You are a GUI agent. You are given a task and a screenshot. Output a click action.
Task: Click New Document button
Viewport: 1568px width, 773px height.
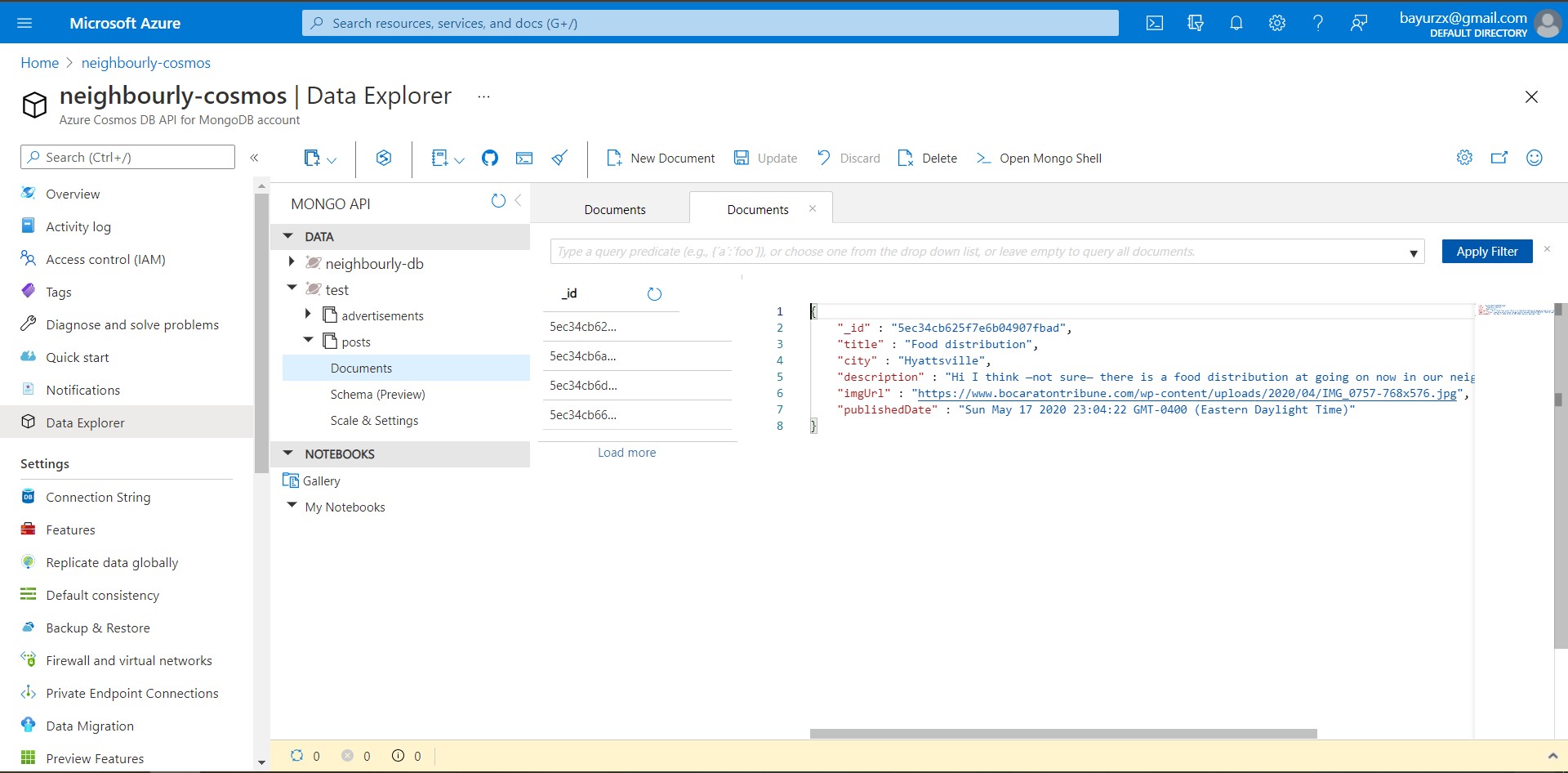pyautogui.click(x=660, y=158)
